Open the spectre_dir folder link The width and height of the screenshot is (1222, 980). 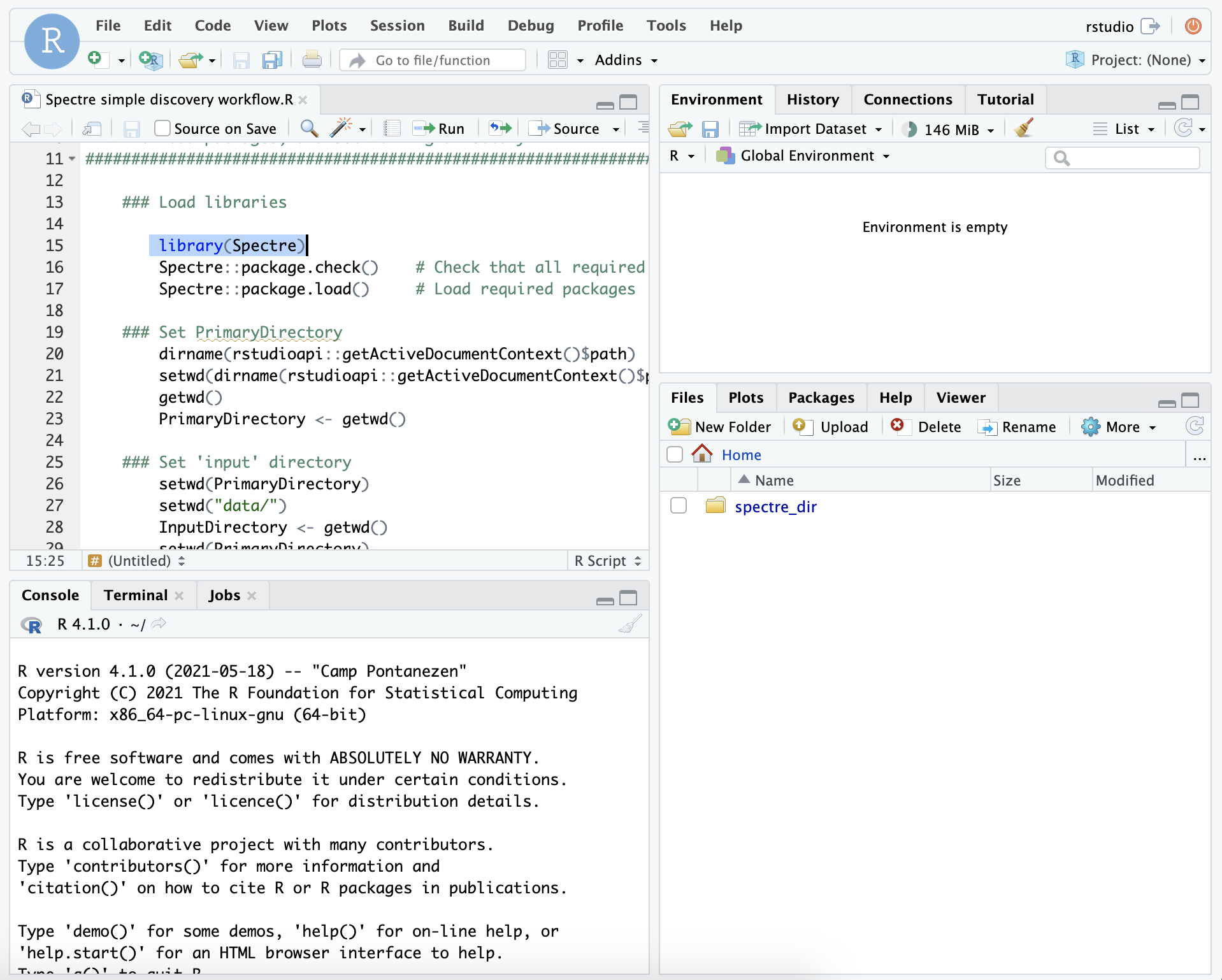pos(775,507)
